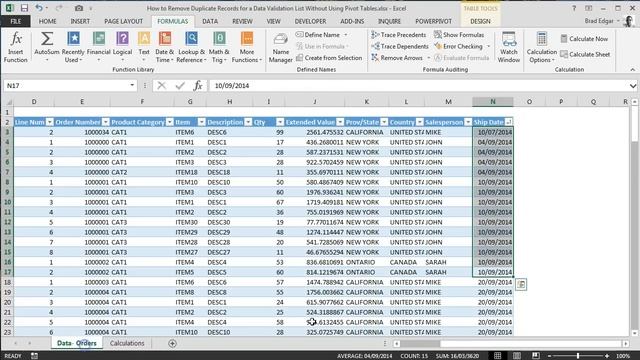Open Order Number column filter
The height and width of the screenshot is (360, 640).
106,122
